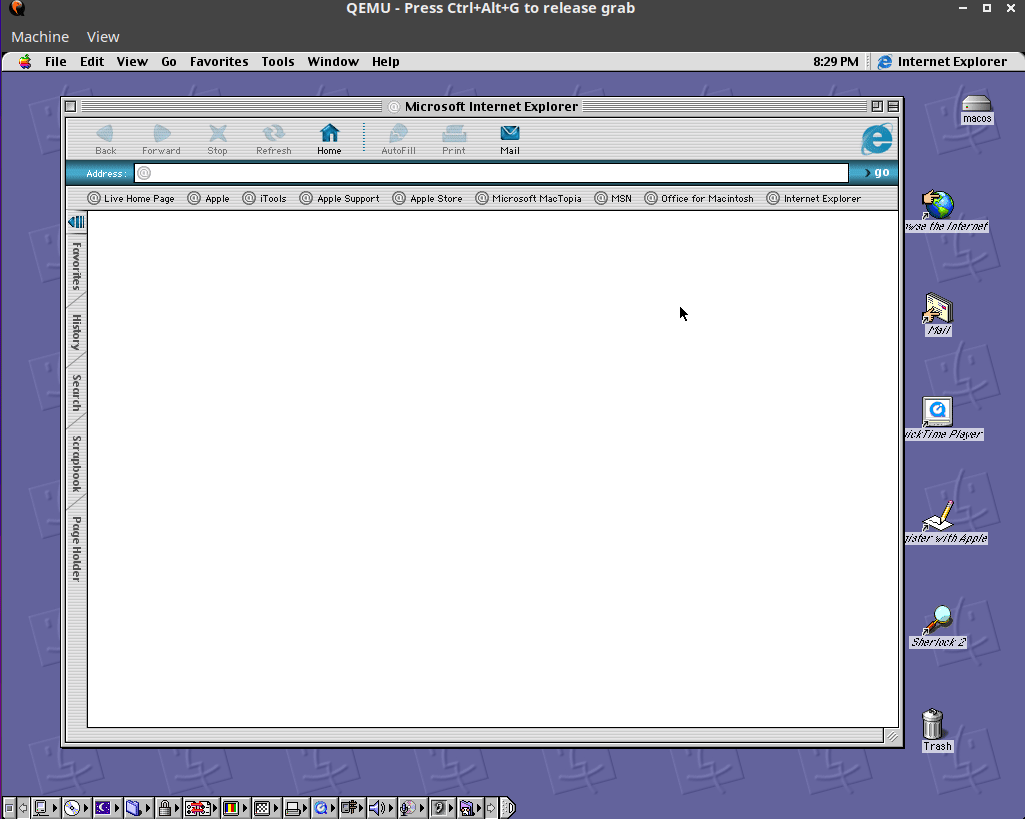Click the control strip close box
Screen dimensions: 1025x819
pos(9,809)
